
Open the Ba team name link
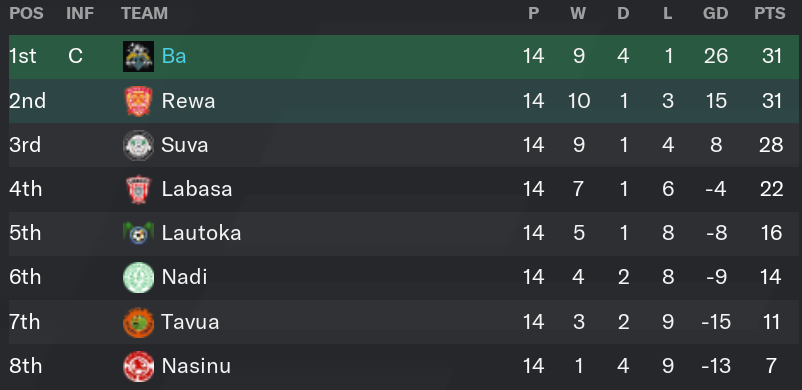pos(174,56)
